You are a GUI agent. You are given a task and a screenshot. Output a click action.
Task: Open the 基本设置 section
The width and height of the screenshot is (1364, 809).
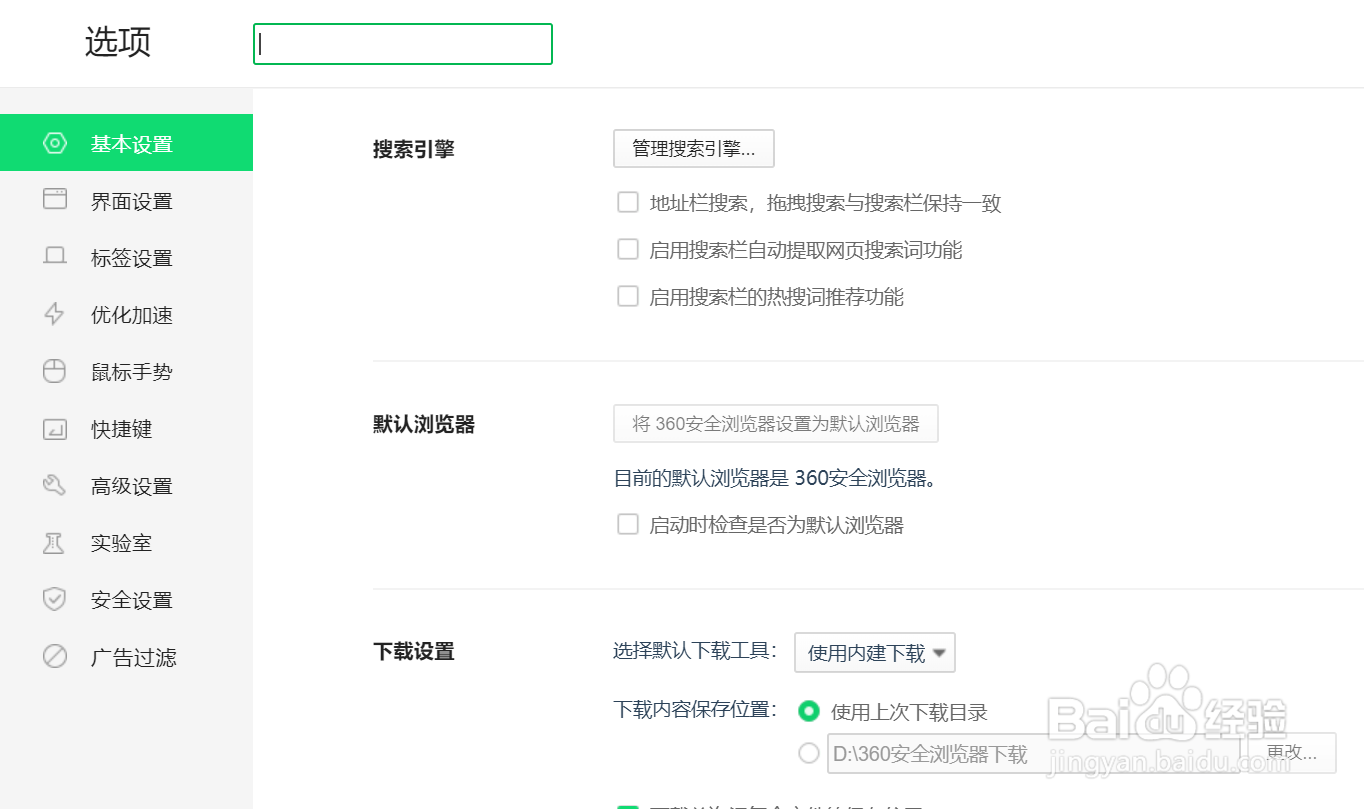(126, 143)
